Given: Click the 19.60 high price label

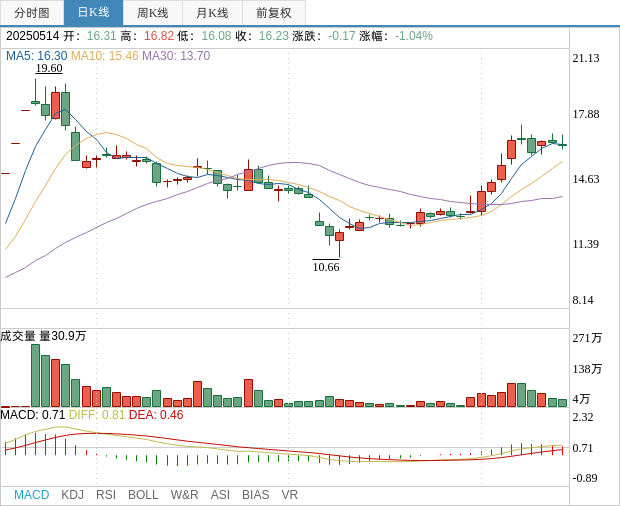Looking at the screenshot, I should 49,68.
